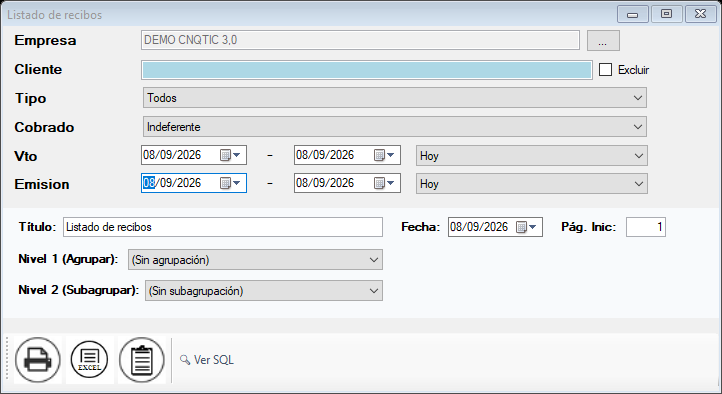Close the Listado de recibos window
Screen dimensions: 722x394
pos(700,14)
